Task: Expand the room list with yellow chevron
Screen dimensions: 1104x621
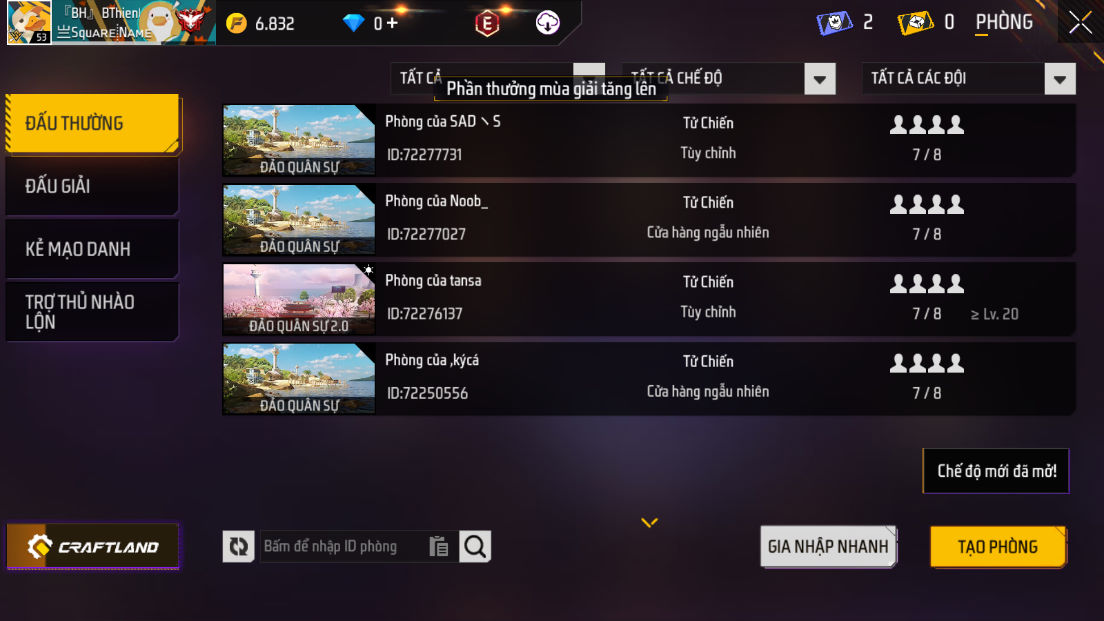Action: pos(649,522)
